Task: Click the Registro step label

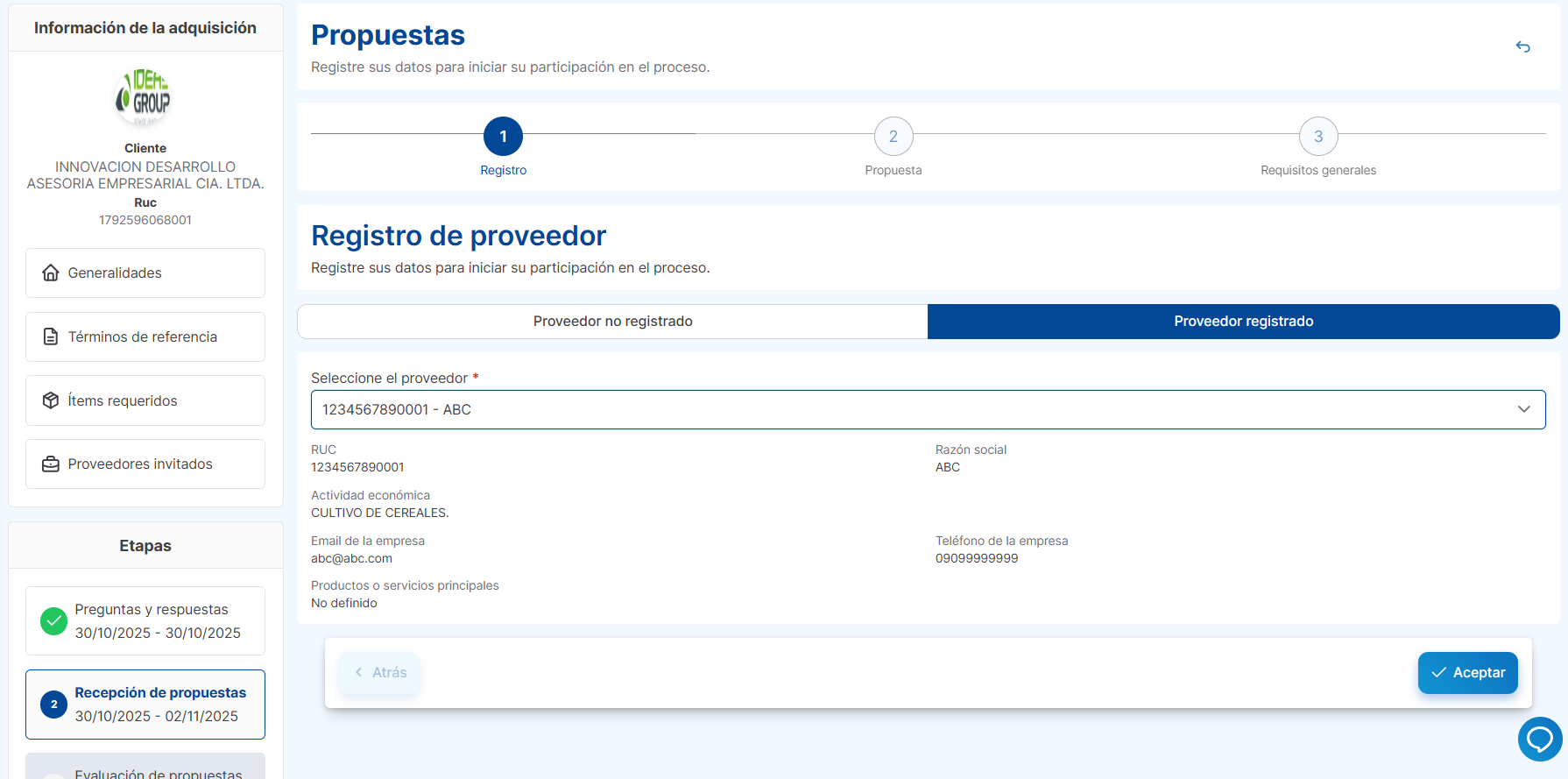Action: (503, 170)
